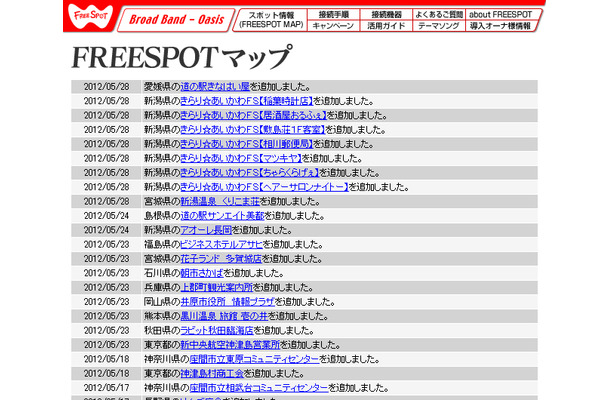Follow the ラビット秋田臨海店 link

click(x=217, y=331)
